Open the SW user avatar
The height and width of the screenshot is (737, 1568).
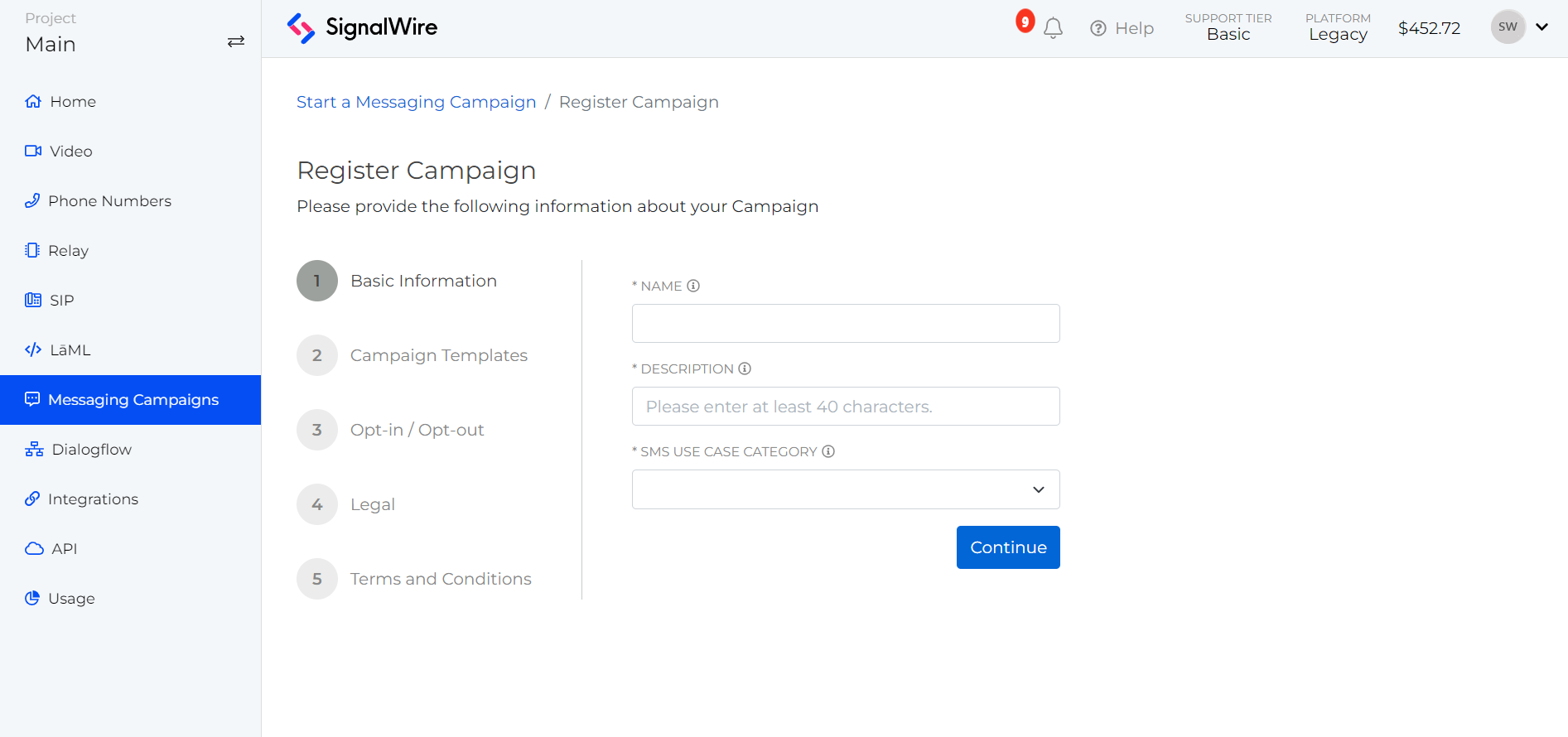(1508, 27)
